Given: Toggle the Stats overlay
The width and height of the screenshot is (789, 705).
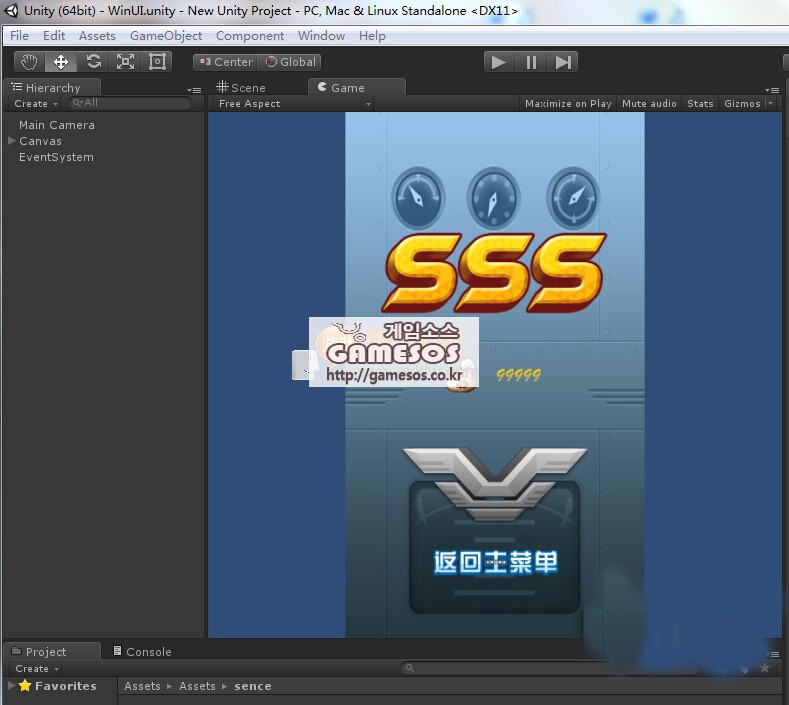Looking at the screenshot, I should click(x=700, y=104).
